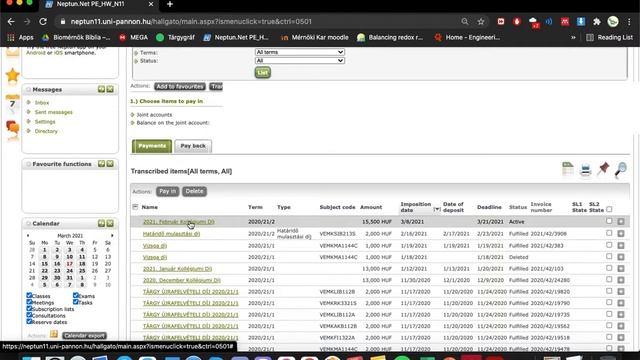Viewport: 640px width, 360px height.
Task: Toggle the Tasks calendar checkbox
Action: (76, 302)
